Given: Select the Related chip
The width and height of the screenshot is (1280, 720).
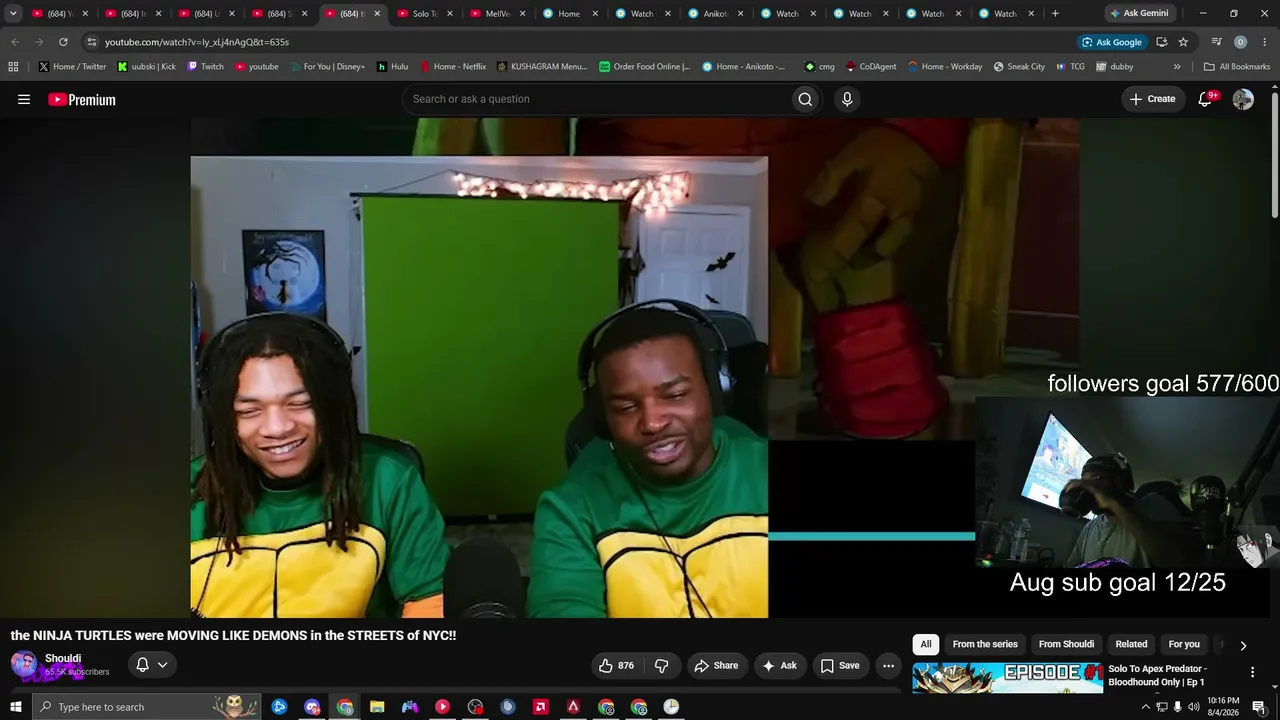Looking at the screenshot, I should pyautogui.click(x=1131, y=644).
